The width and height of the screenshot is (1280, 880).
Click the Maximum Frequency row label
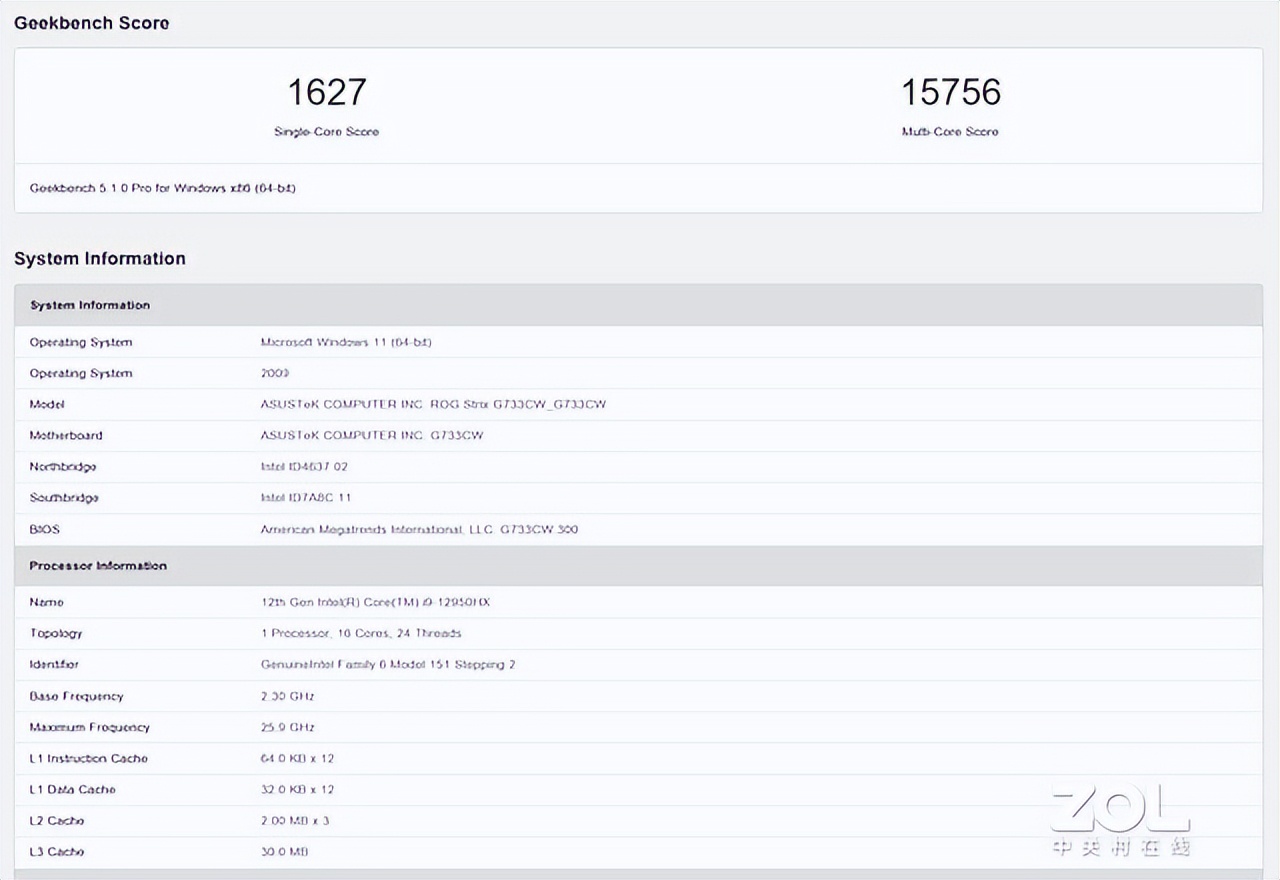click(90, 727)
